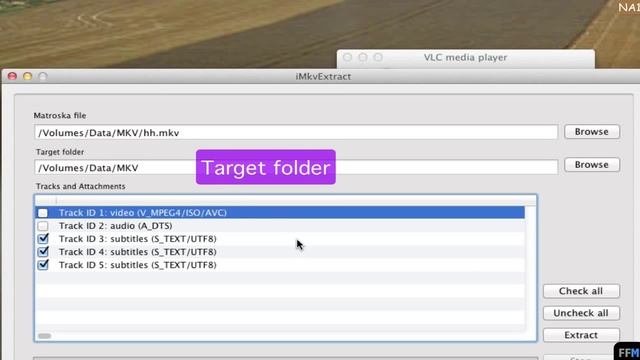Select row 'Track ID 1: video (V_MPEG4/ISO/AVC)'
The height and width of the screenshot is (360, 640).
(x=280, y=213)
